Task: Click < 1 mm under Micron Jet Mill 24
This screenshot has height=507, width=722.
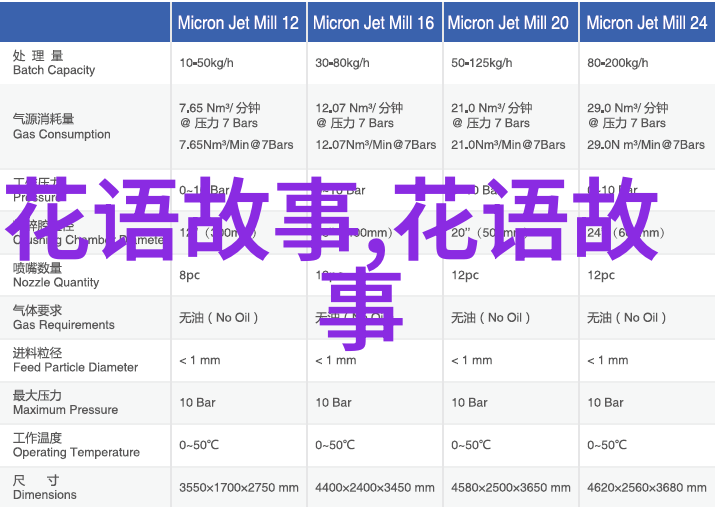Action: click(607, 360)
